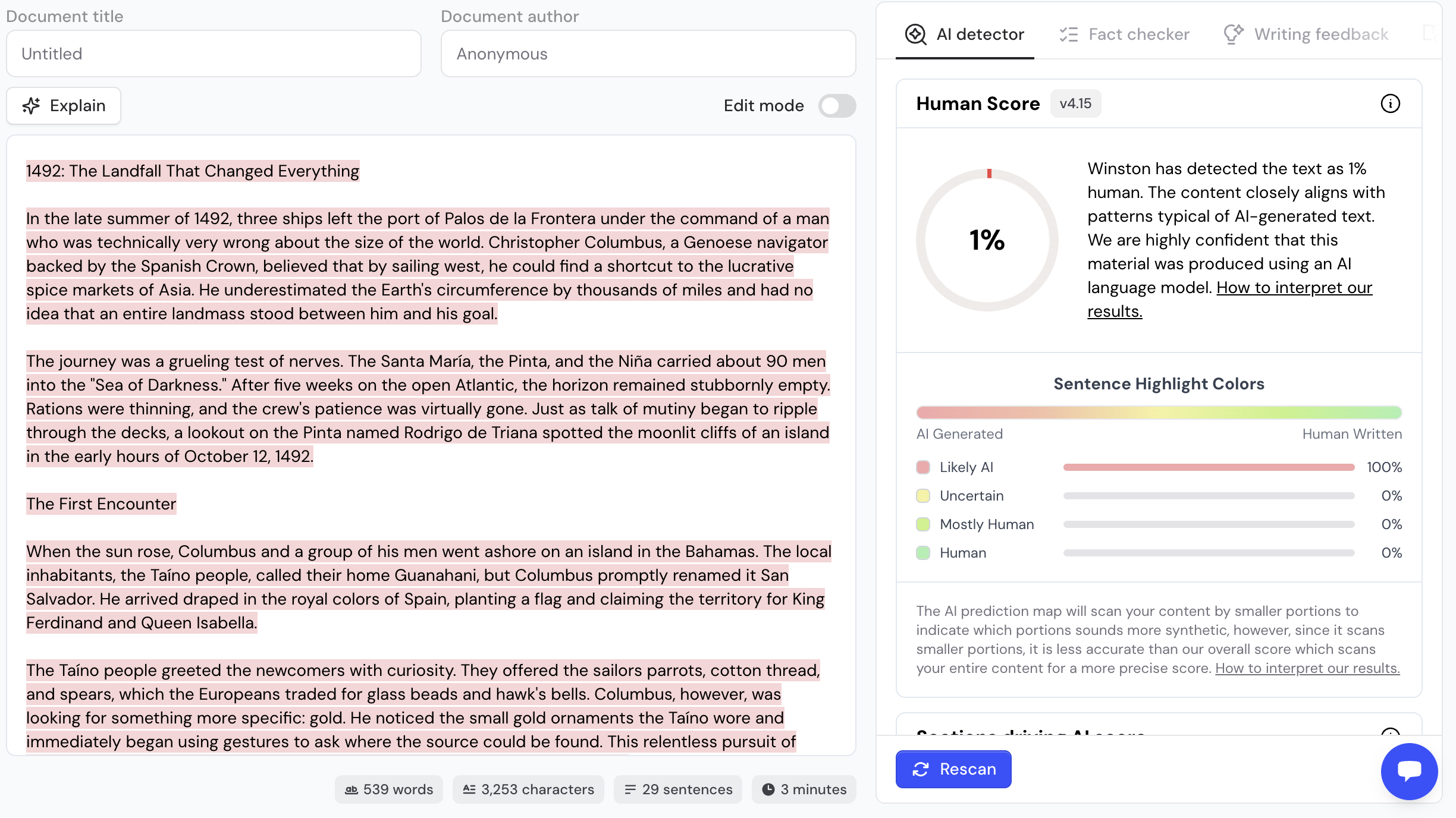Click the 539 words counter badge

click(389, 789)
